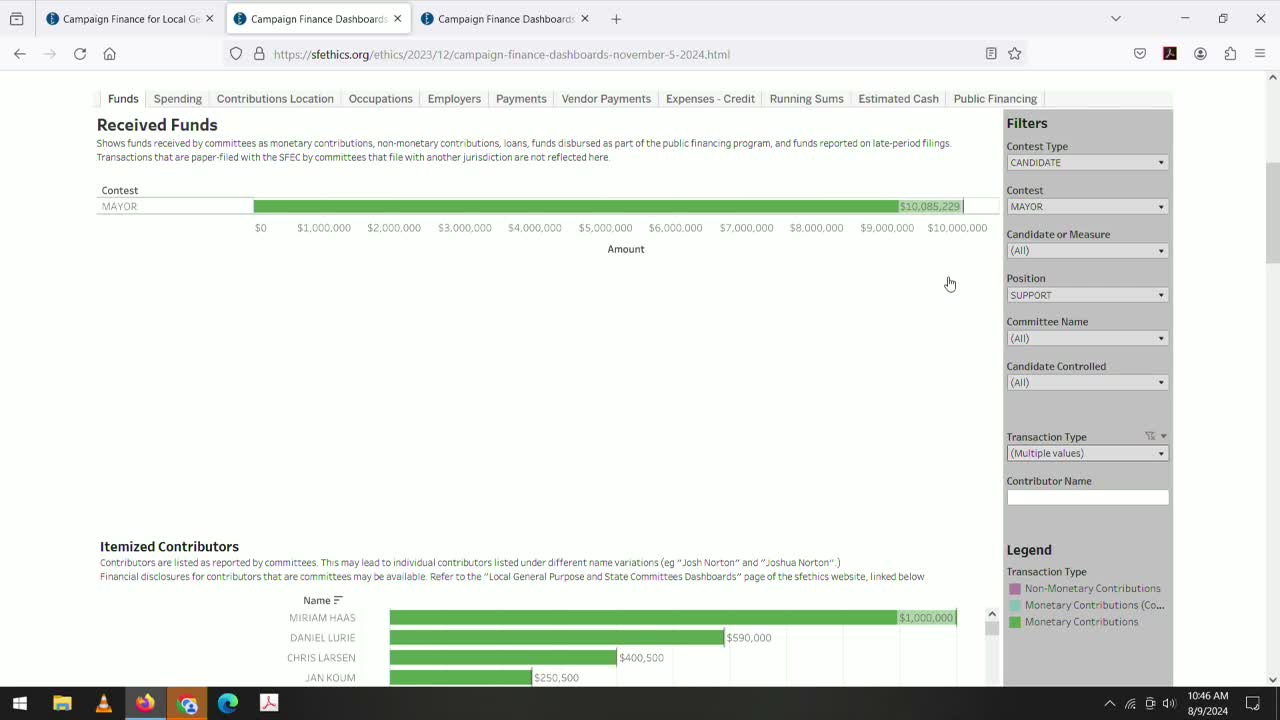This screenshot has height=720, width=1280.
Task: Open the Candidate Controlled dropdown
Action: (1087, 383)
